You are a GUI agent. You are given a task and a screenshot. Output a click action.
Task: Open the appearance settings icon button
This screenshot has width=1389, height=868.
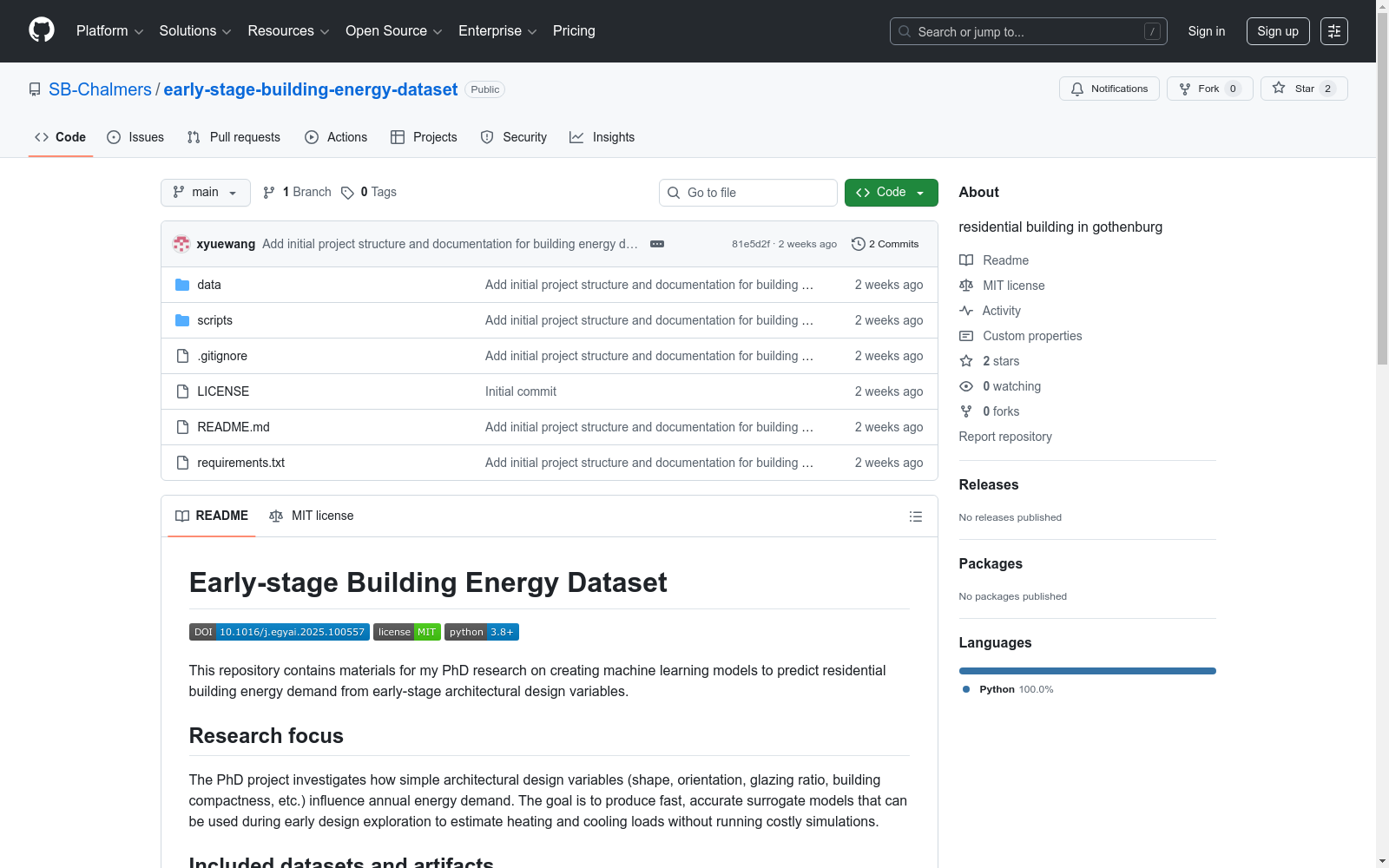point(1334,31)
